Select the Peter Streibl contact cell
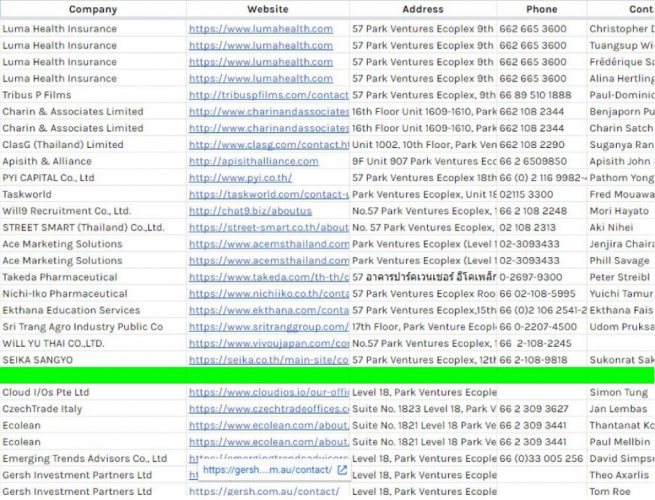Screen dimensions: 655x500 (621, 277)
